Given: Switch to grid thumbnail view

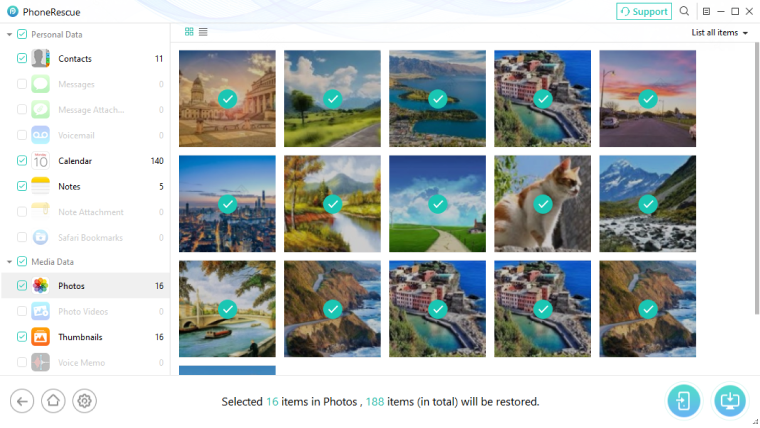Looking at the screenshot, I should pyautogui.click(x=189, y=32).
